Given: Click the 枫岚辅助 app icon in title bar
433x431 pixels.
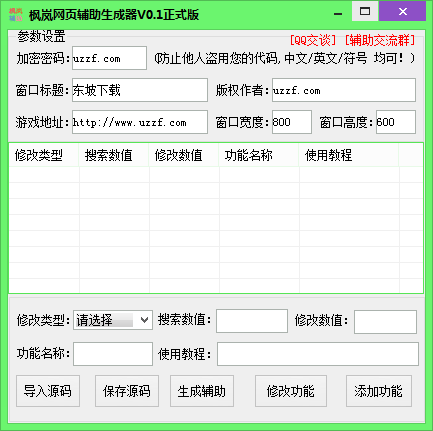Looking at the screenshot, I should pos(15,14).
